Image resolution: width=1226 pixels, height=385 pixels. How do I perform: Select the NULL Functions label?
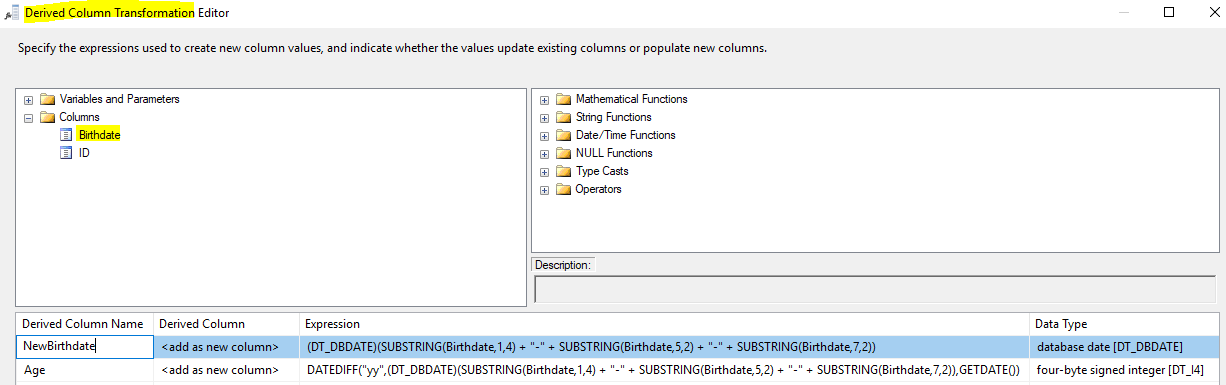[614, 154]
